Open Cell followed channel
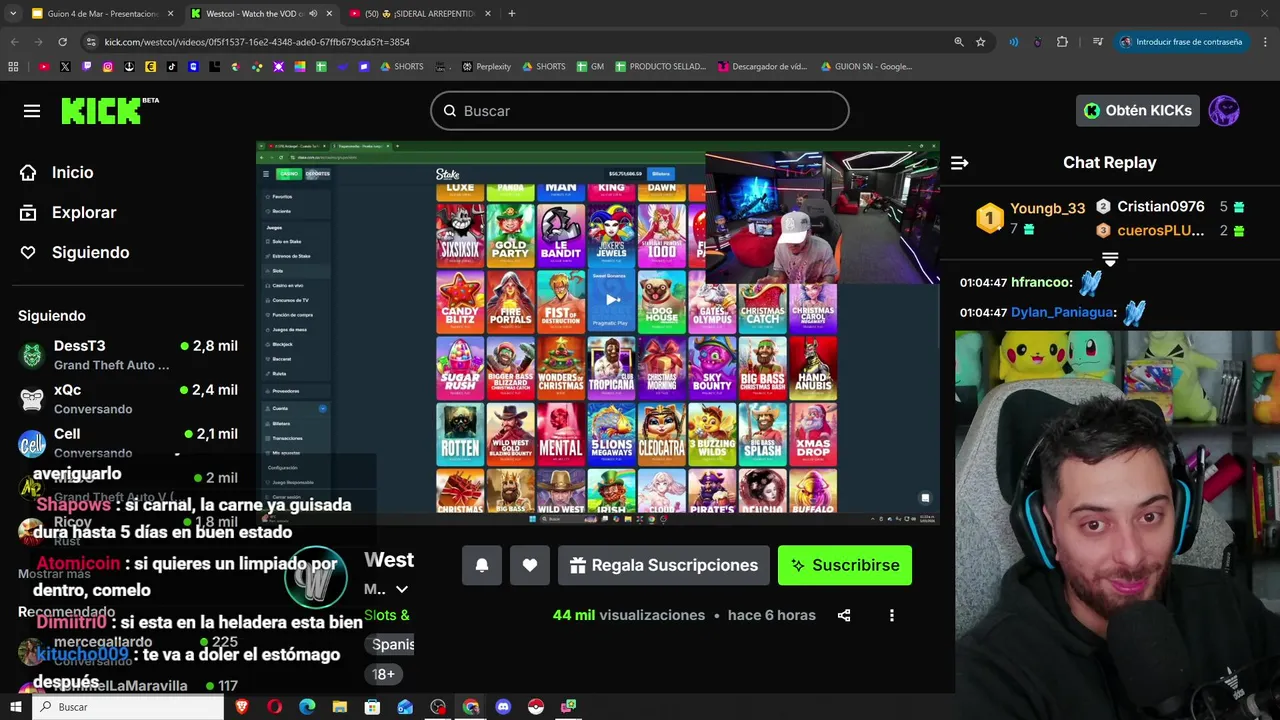This screenshot has height=720, width=1280. pyautogui.click(x=128, y=443)
